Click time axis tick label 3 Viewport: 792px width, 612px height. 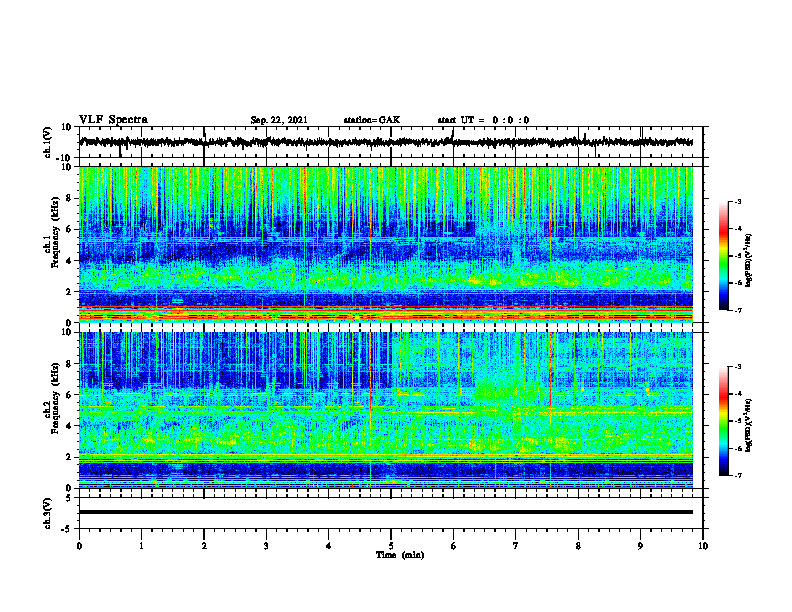pyautogui.click(x=266, y=546)
